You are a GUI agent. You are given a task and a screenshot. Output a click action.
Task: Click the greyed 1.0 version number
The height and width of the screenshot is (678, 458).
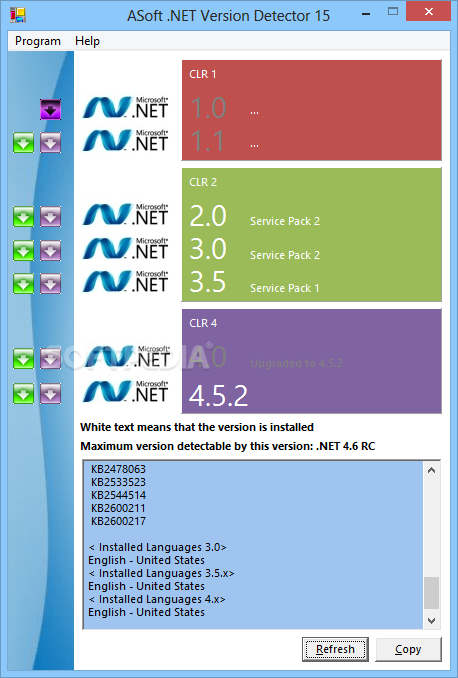pyautogui.click(x=208, y=108)
